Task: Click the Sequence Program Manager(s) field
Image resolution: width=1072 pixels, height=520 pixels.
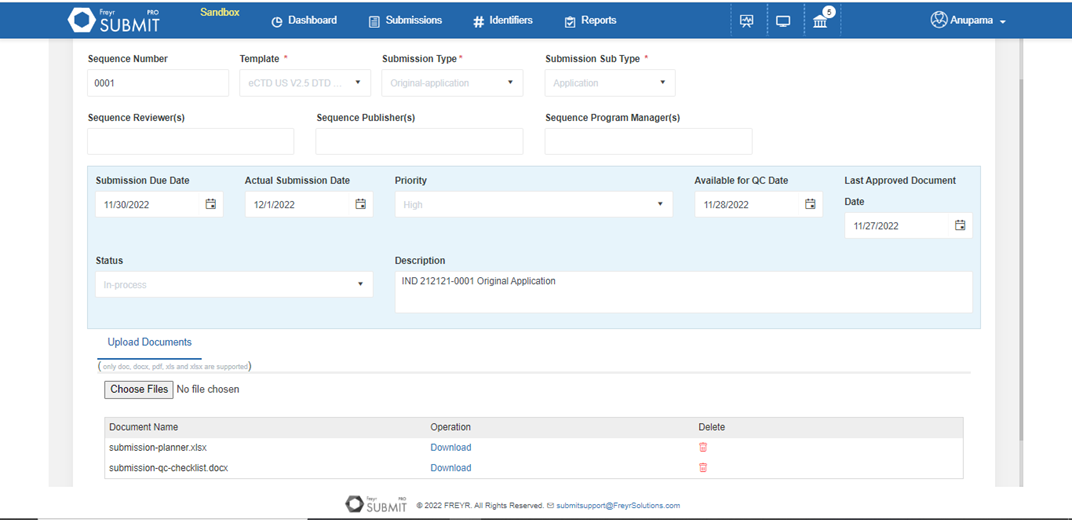Action: [x=648, y=141]
